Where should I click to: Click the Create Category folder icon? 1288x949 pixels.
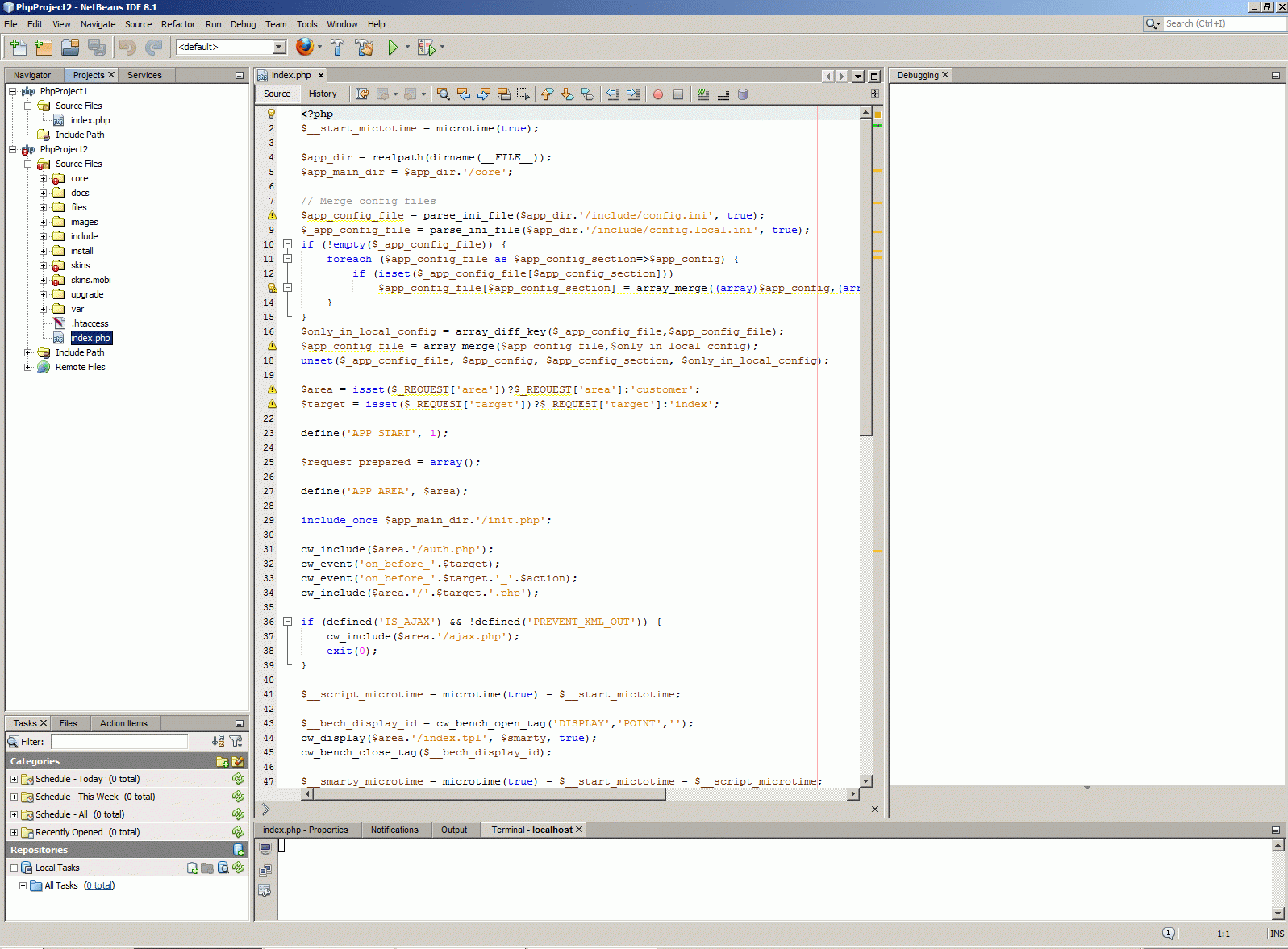[x=223, y=761]
